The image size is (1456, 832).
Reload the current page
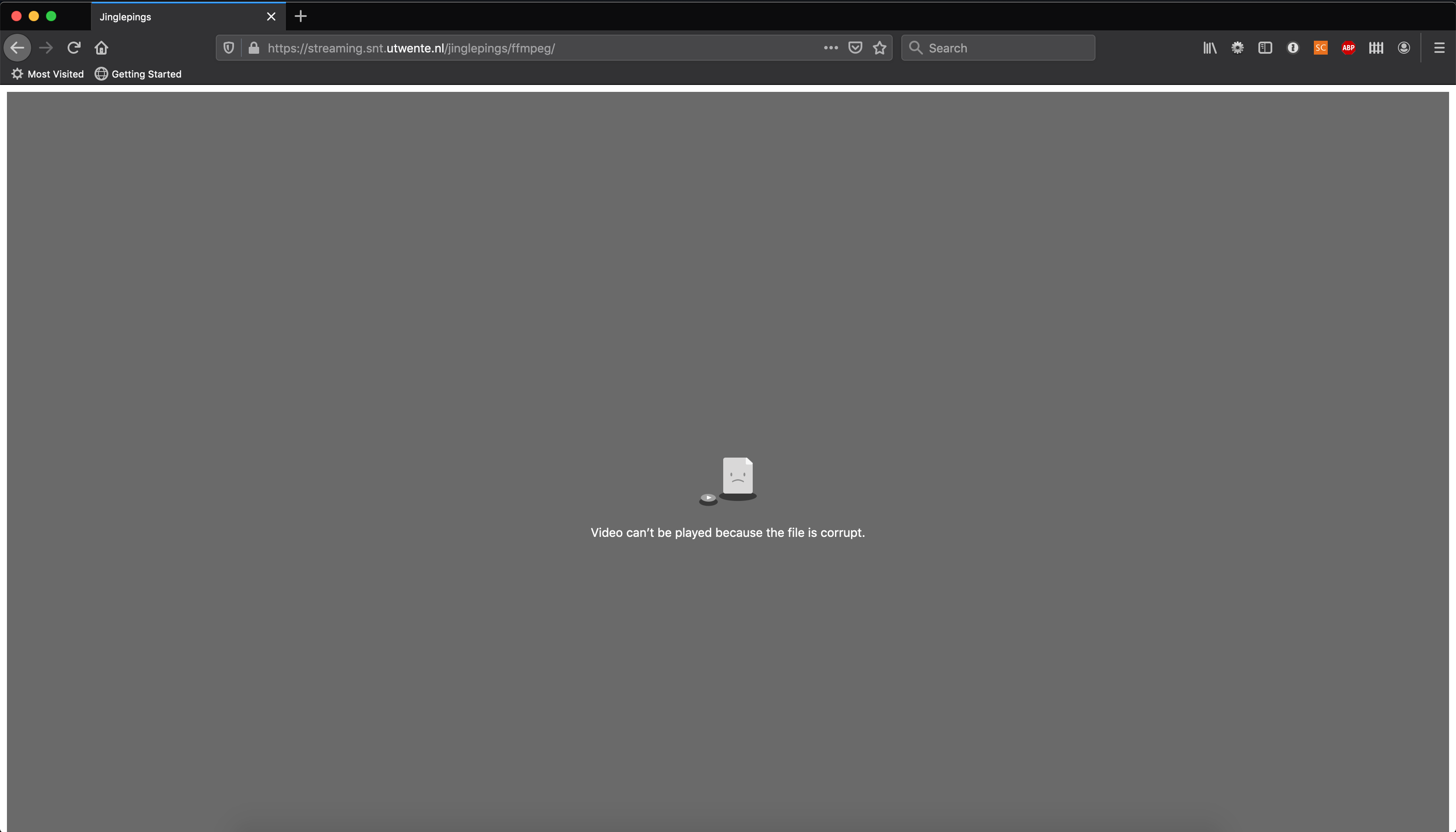74,48
